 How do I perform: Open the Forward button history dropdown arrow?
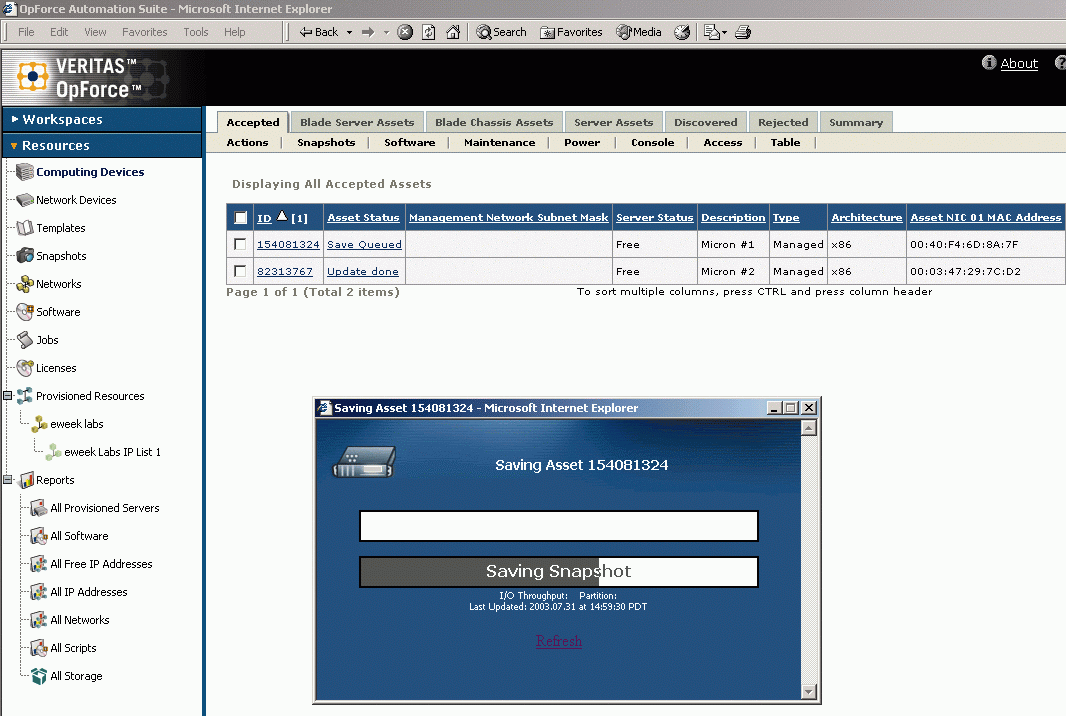[x=386, y=32]
